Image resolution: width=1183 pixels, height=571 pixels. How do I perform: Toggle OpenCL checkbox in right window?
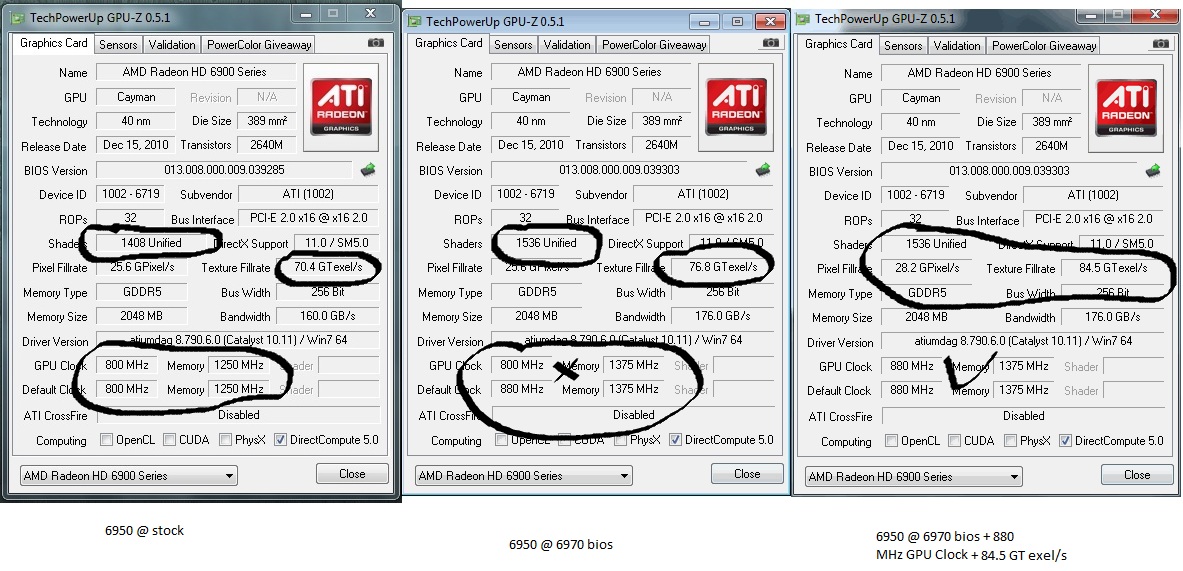[x=892, y=440]
